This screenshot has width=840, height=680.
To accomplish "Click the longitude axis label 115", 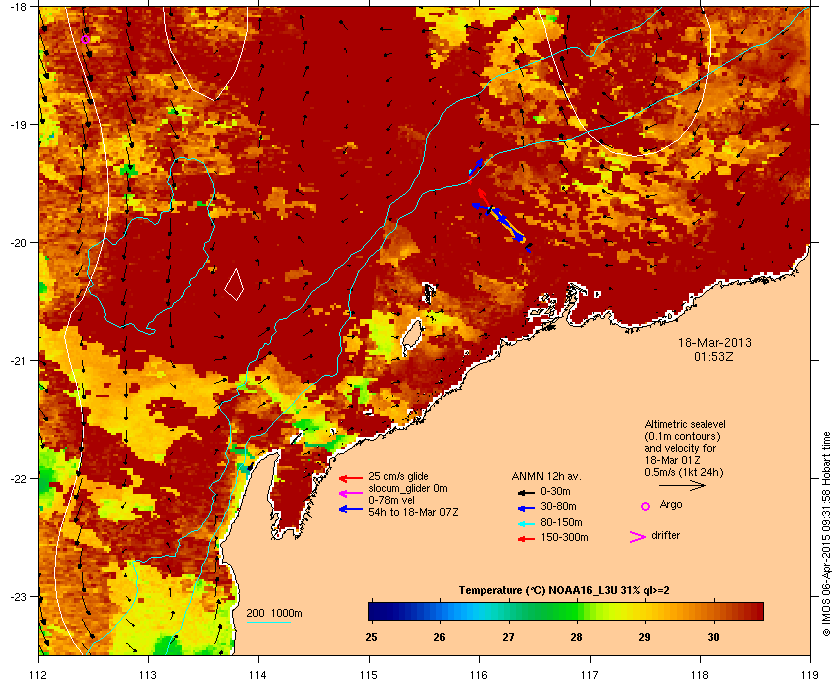I will click(369, 675).
